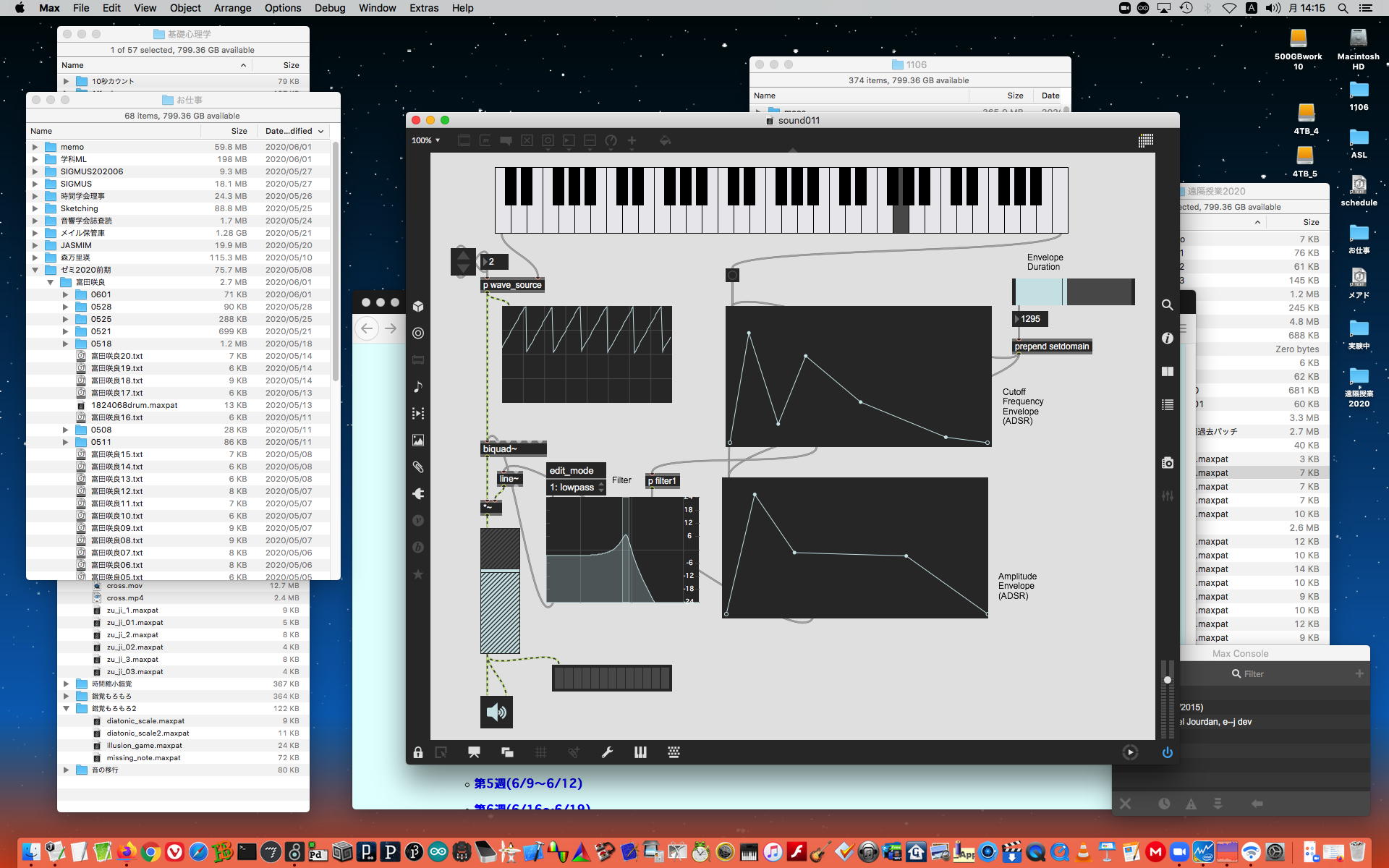The image size is (1389, 868).
Task: Open the '1: lowpass' filter type menu
Action: (576, 488)
